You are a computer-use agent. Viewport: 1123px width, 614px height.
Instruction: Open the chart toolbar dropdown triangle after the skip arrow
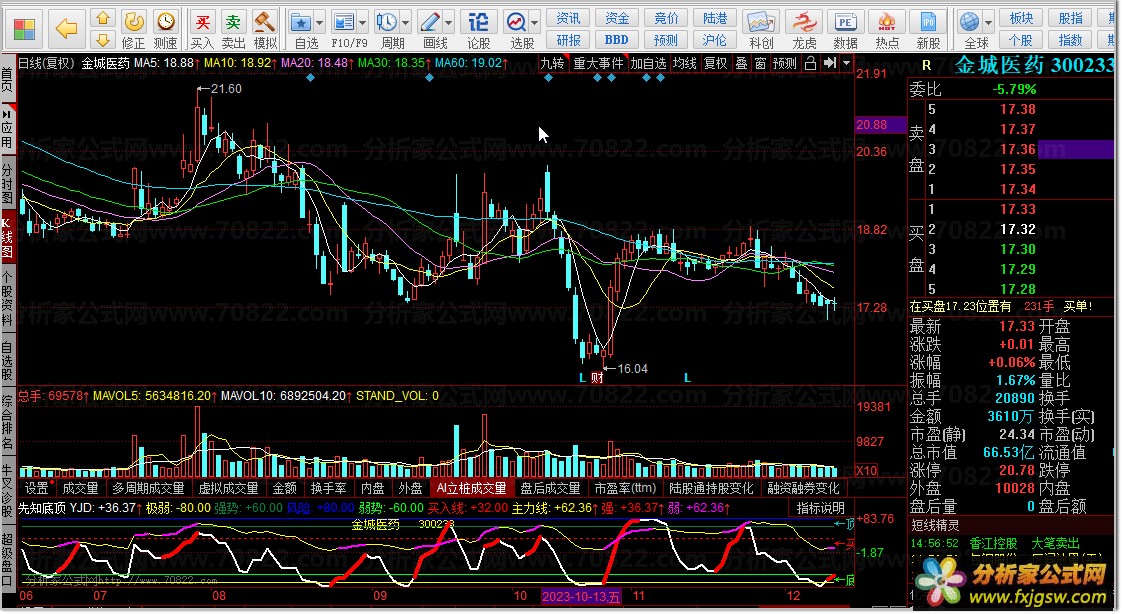tap(847, 64)
